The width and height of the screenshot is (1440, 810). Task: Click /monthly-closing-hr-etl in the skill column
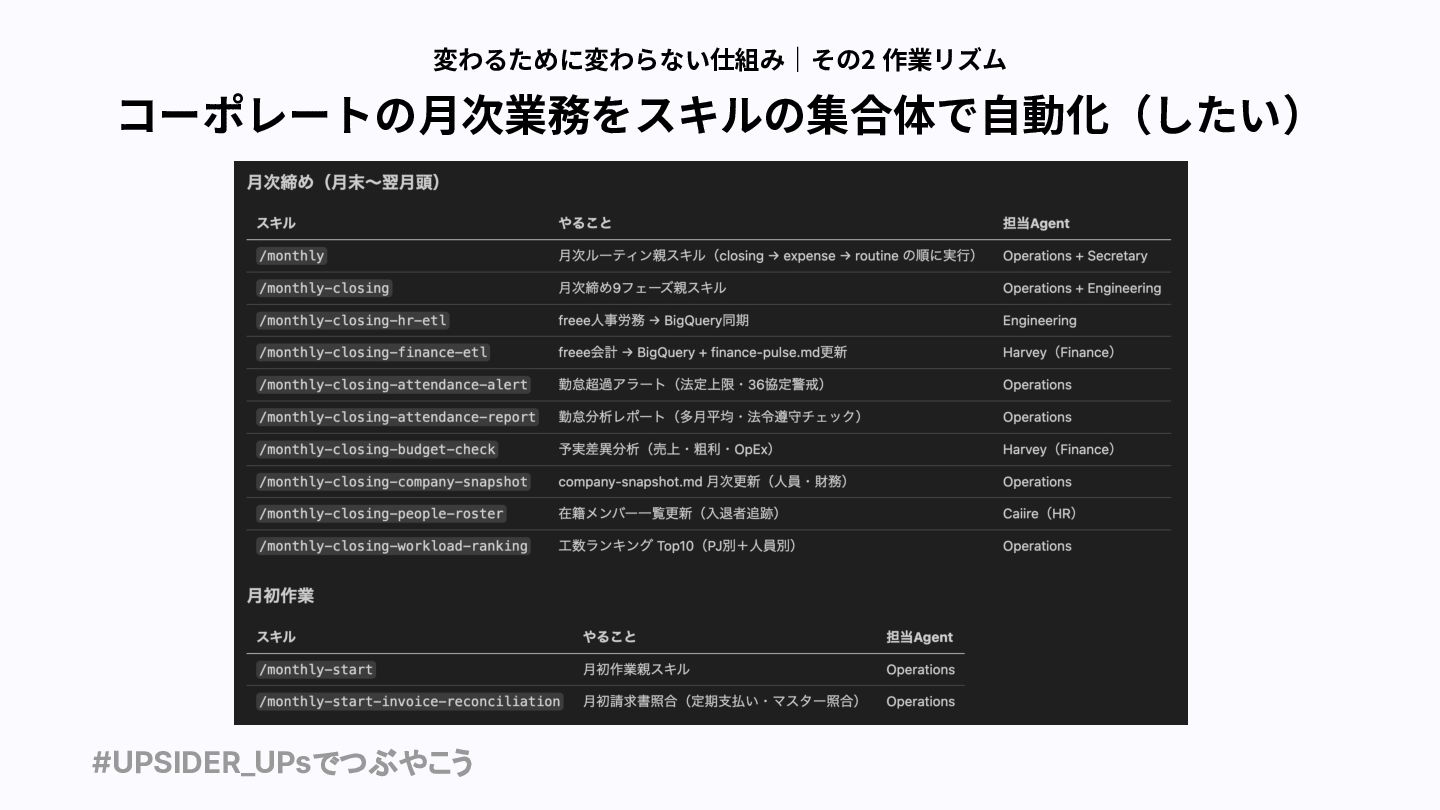click(353, 321)
